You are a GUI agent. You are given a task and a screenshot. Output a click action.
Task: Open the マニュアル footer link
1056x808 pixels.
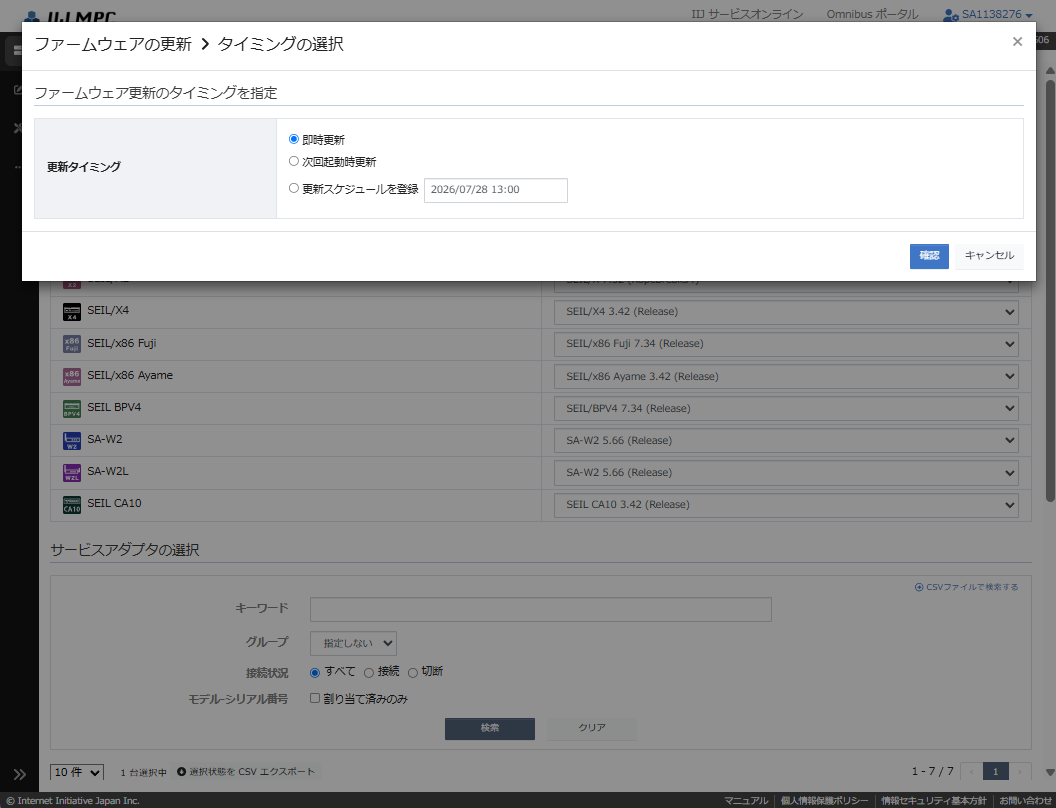pyautogui.click(x=746, y=801)
